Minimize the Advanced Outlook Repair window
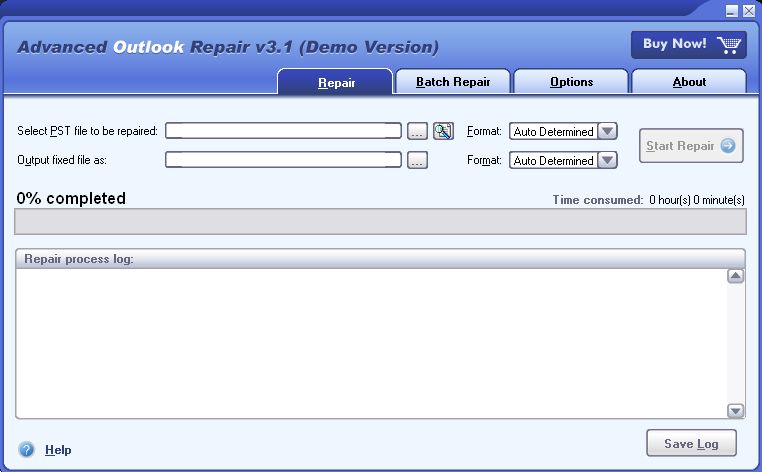This screenshot has height=472, width=762. [732, 11]
